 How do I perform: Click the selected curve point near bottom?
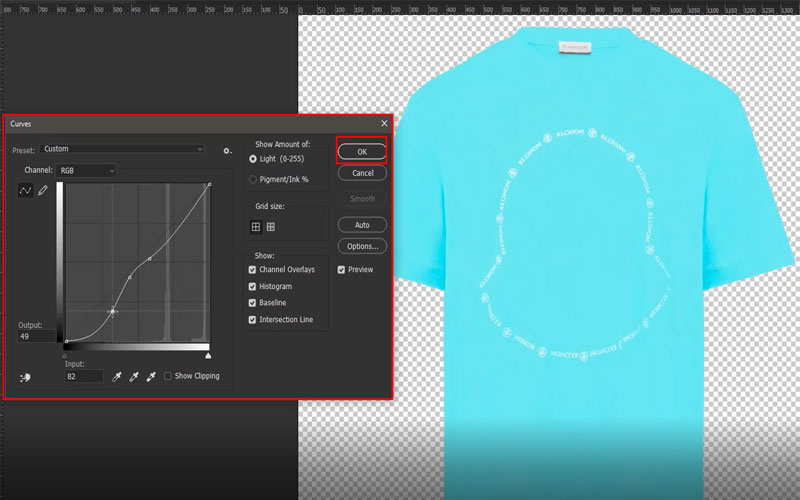[x=113, y=311]
